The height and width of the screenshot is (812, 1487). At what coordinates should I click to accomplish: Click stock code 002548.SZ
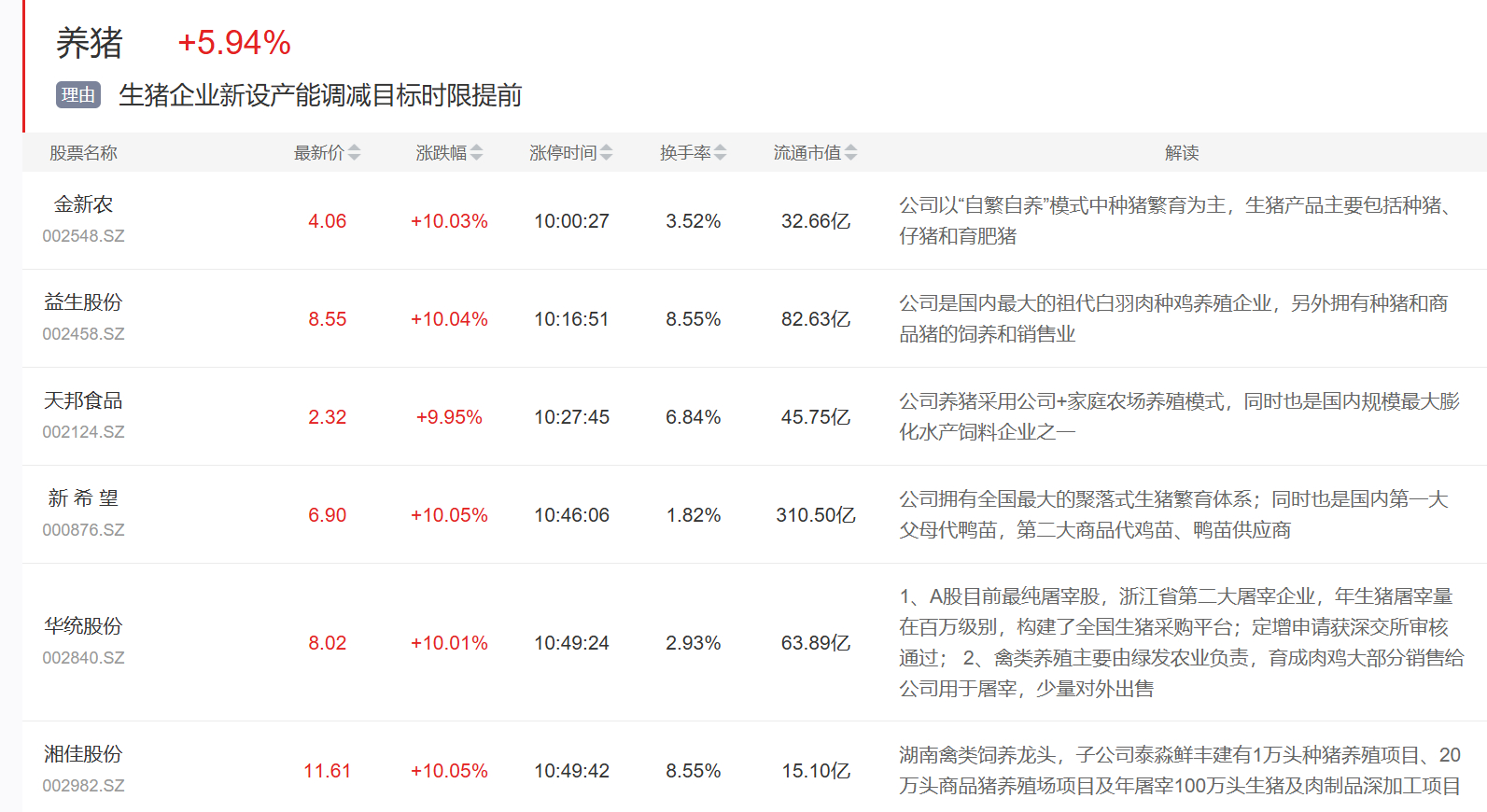point(83,236)
